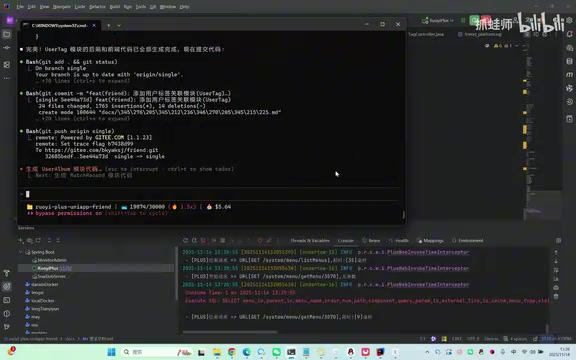This screenshot has height=360, width=576.
Task: Open the Help menu
Action: coord(184,7)
